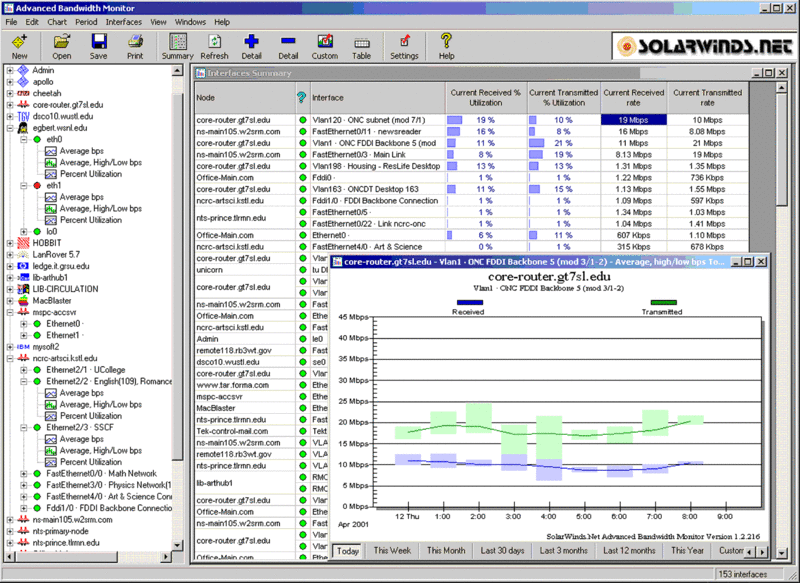Select the Today tab

coord(347,551)
